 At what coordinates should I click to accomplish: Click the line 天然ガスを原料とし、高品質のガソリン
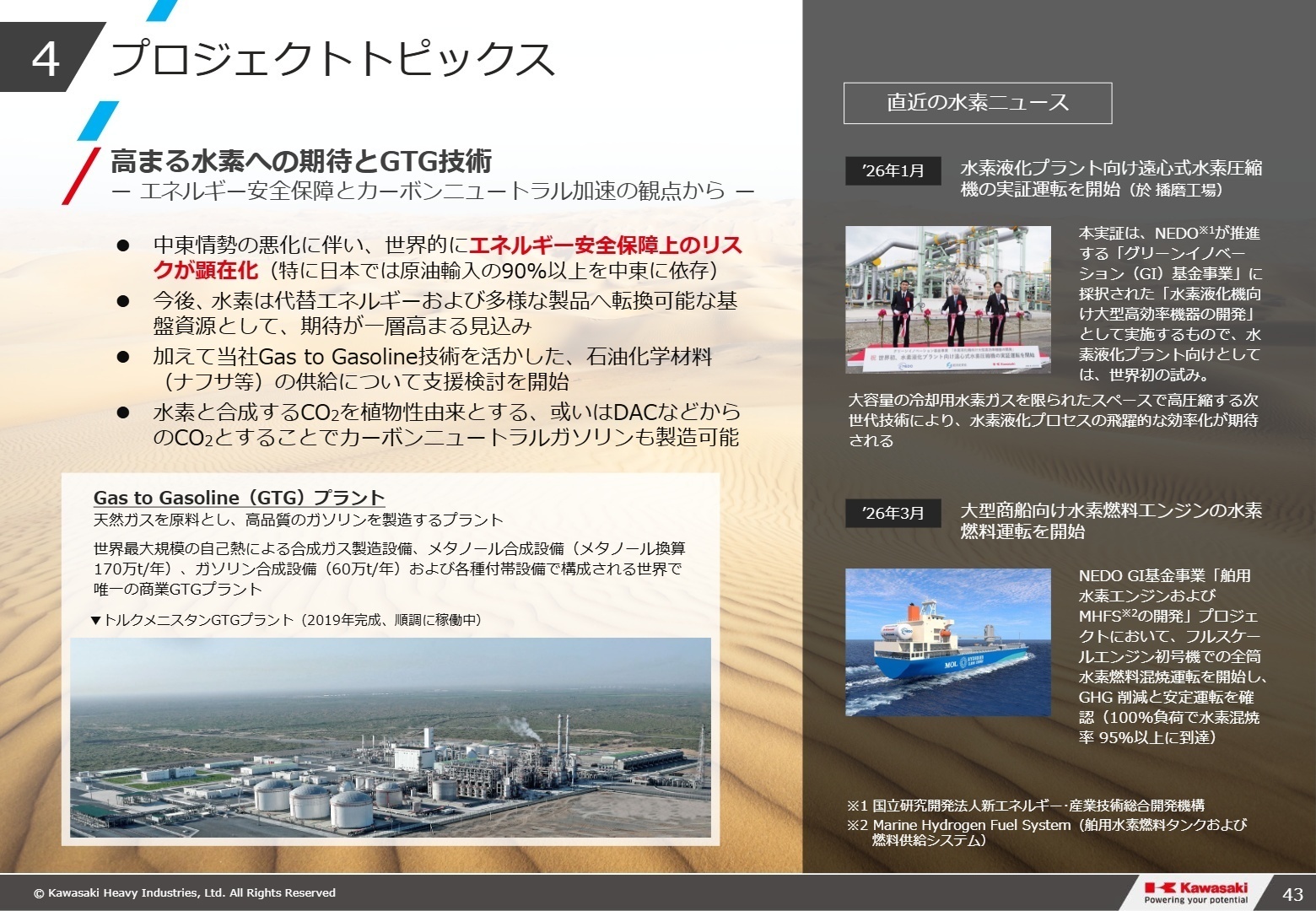coord(298,520)
